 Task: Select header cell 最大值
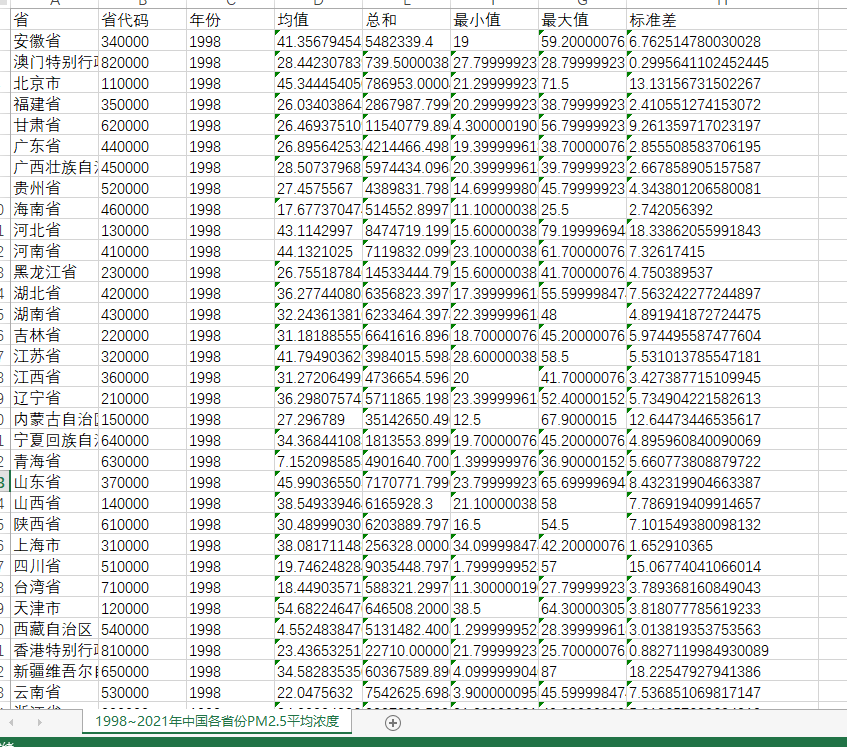[583, 20]
